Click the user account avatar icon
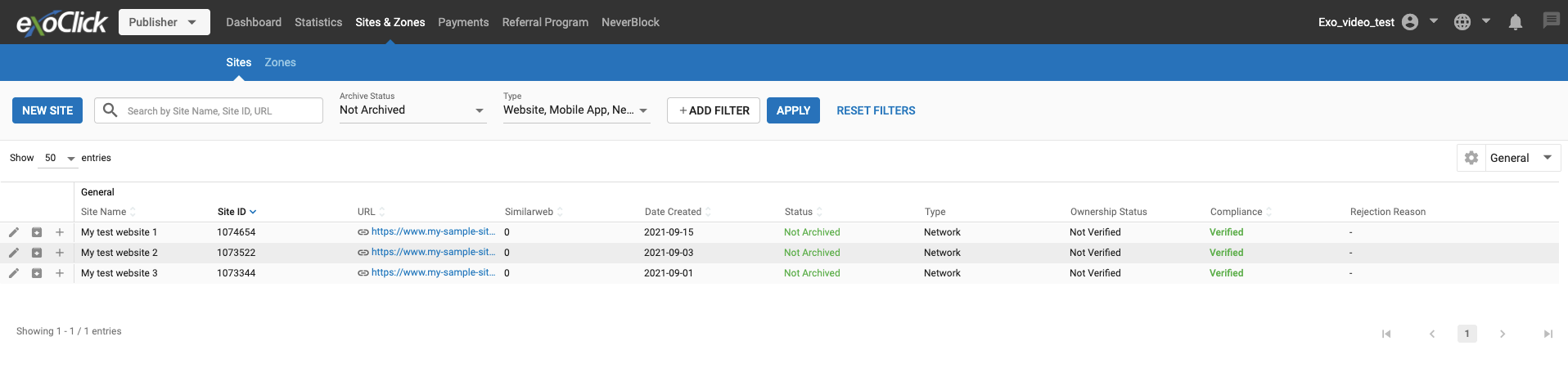 coord(1409,22)
